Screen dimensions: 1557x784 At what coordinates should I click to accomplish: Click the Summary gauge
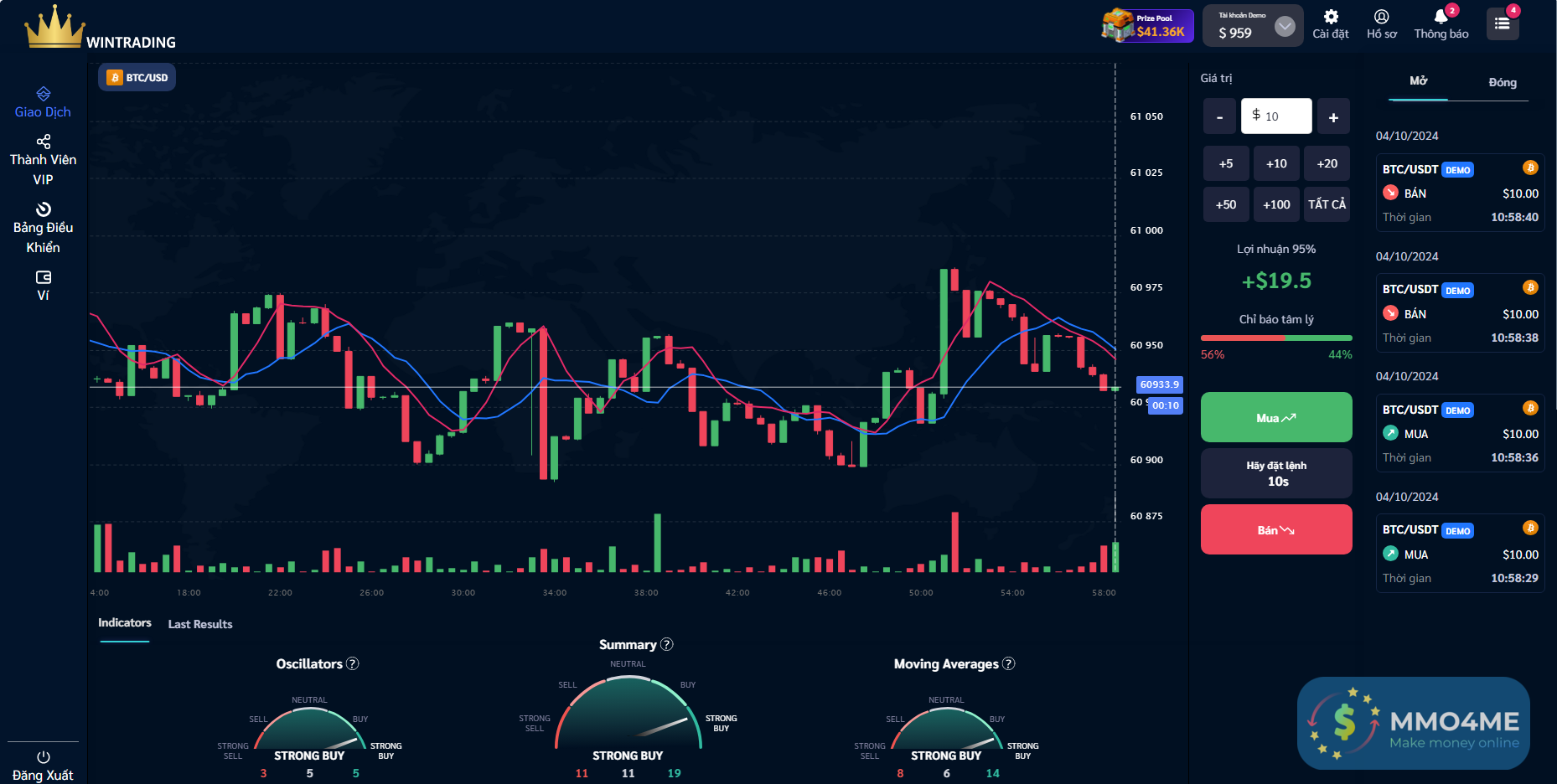(x=628, y=712)
